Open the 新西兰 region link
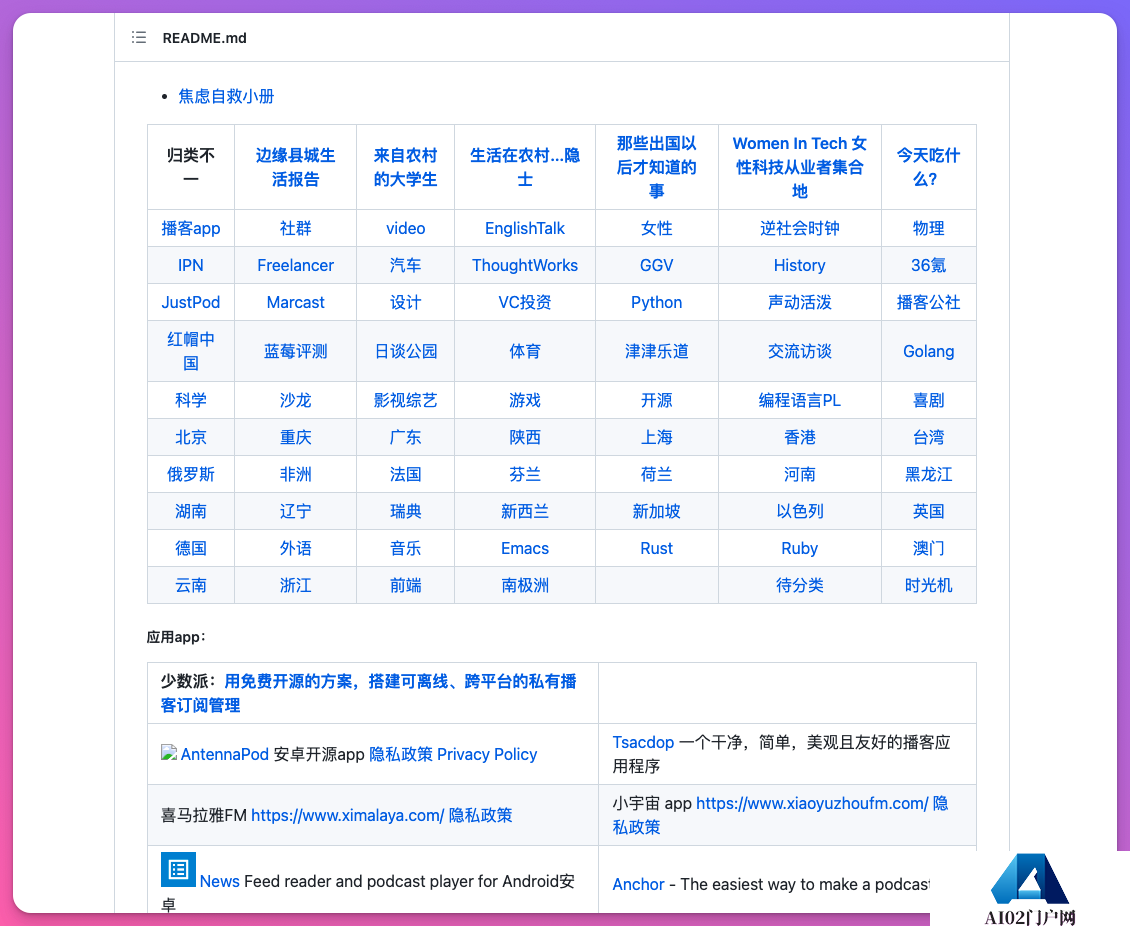 [x=525, y=511]
